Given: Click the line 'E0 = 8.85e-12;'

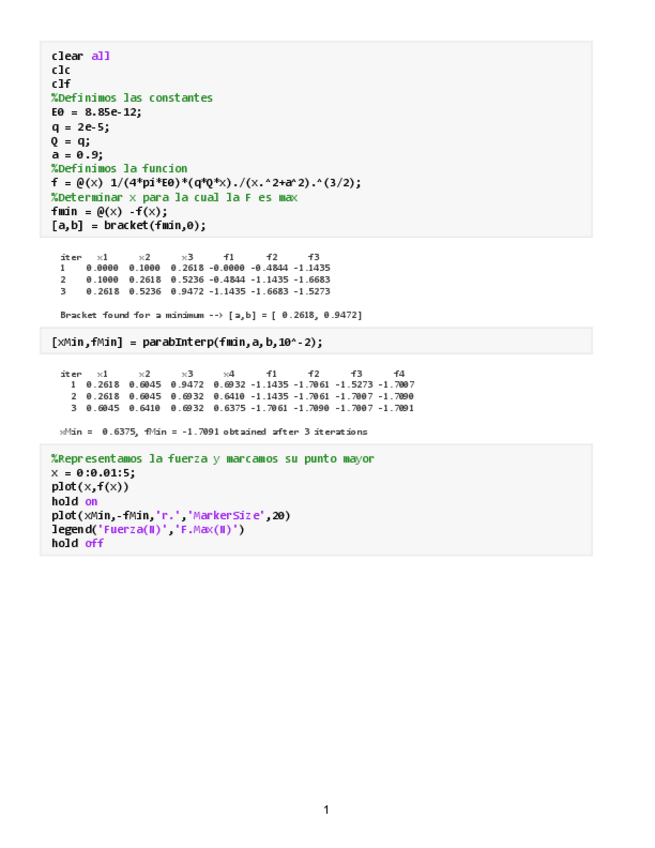Looking at the screenshot, I should (96, 112).
